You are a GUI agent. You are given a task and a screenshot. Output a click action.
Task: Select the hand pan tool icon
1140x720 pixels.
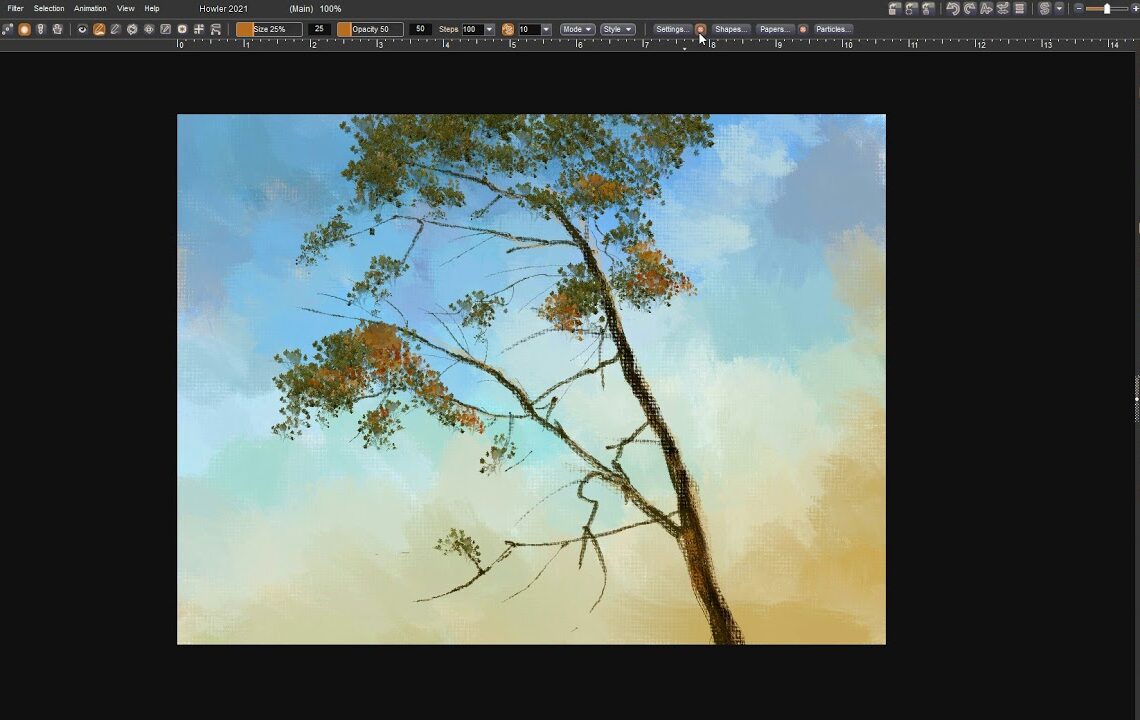pos(57,30)
